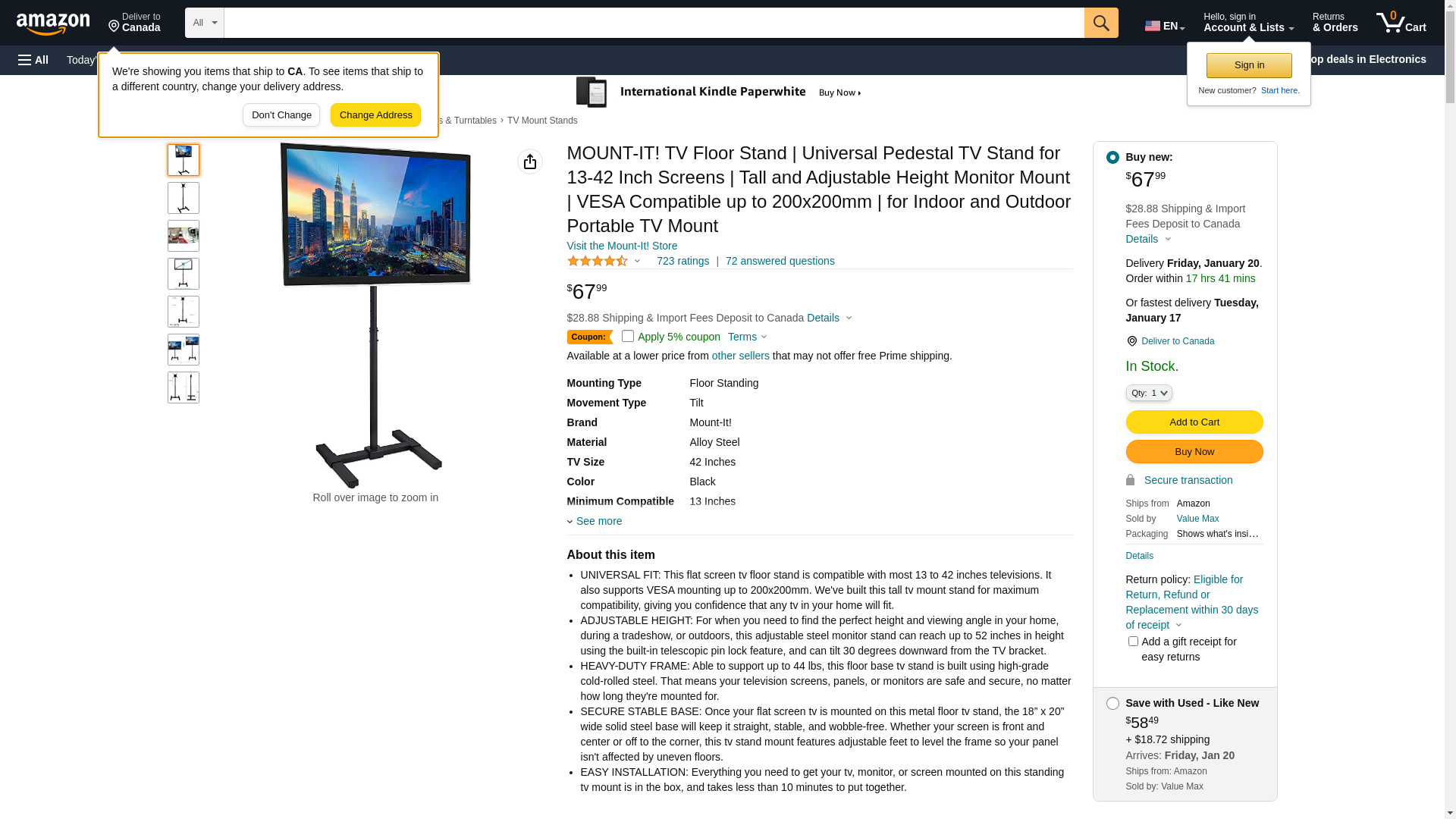1456x819 pixels.
Task: Tick the Apply 5% coupon checkbox
Action: click(628, 336)
